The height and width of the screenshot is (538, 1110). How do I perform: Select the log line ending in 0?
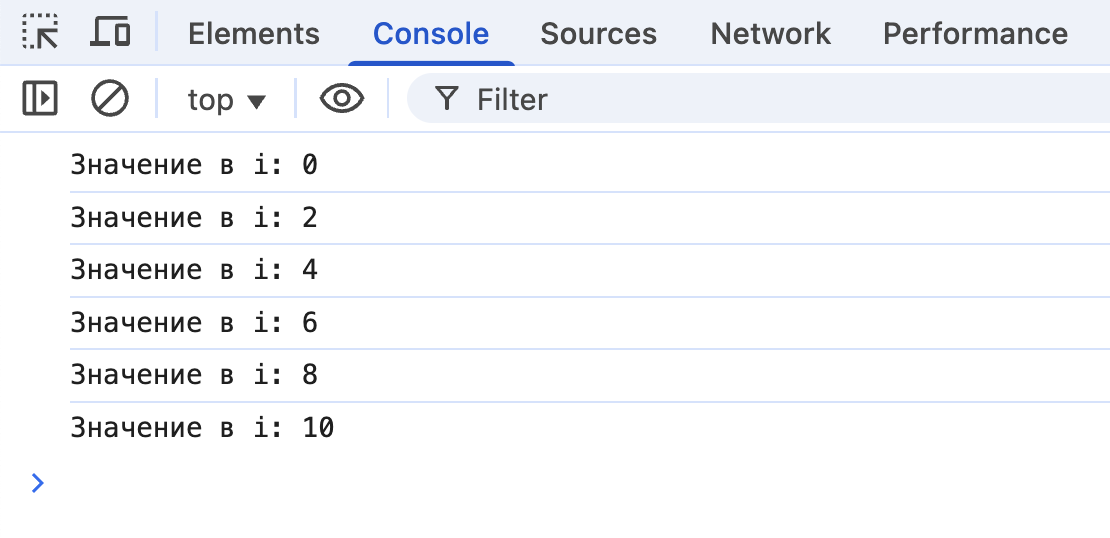coord(194,165)
